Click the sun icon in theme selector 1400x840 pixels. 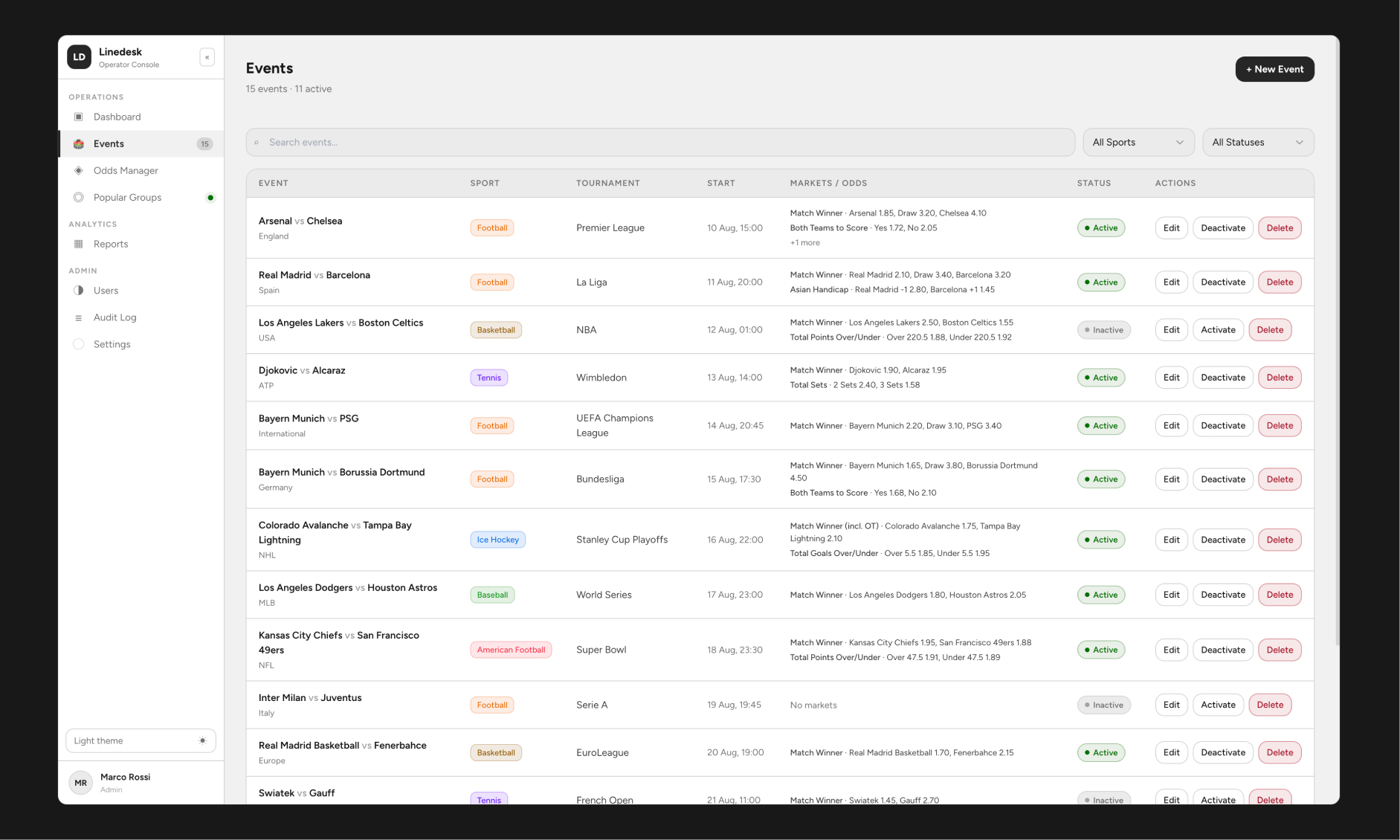[x=202, y=740]
